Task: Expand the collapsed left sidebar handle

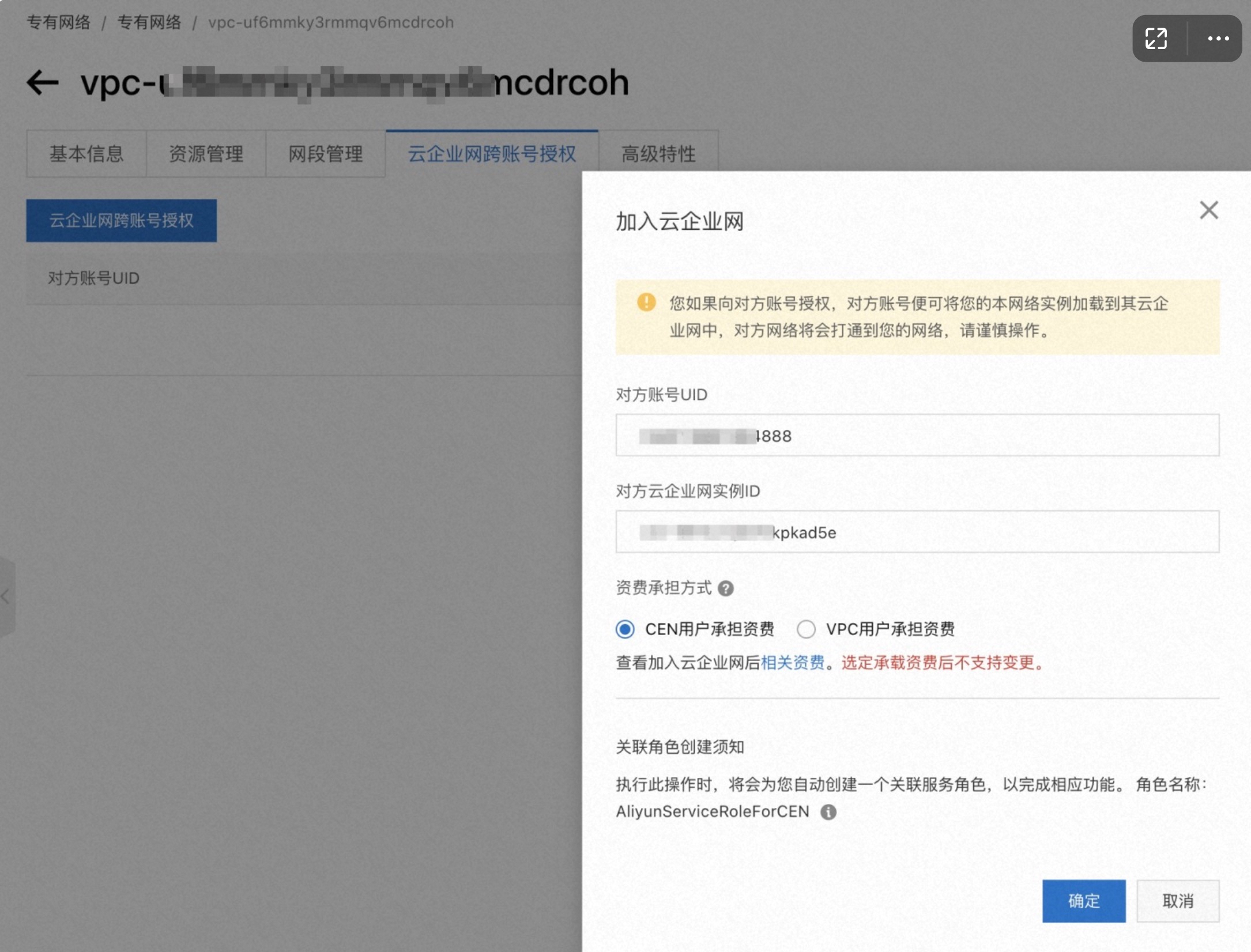Action: click(6, 596)
